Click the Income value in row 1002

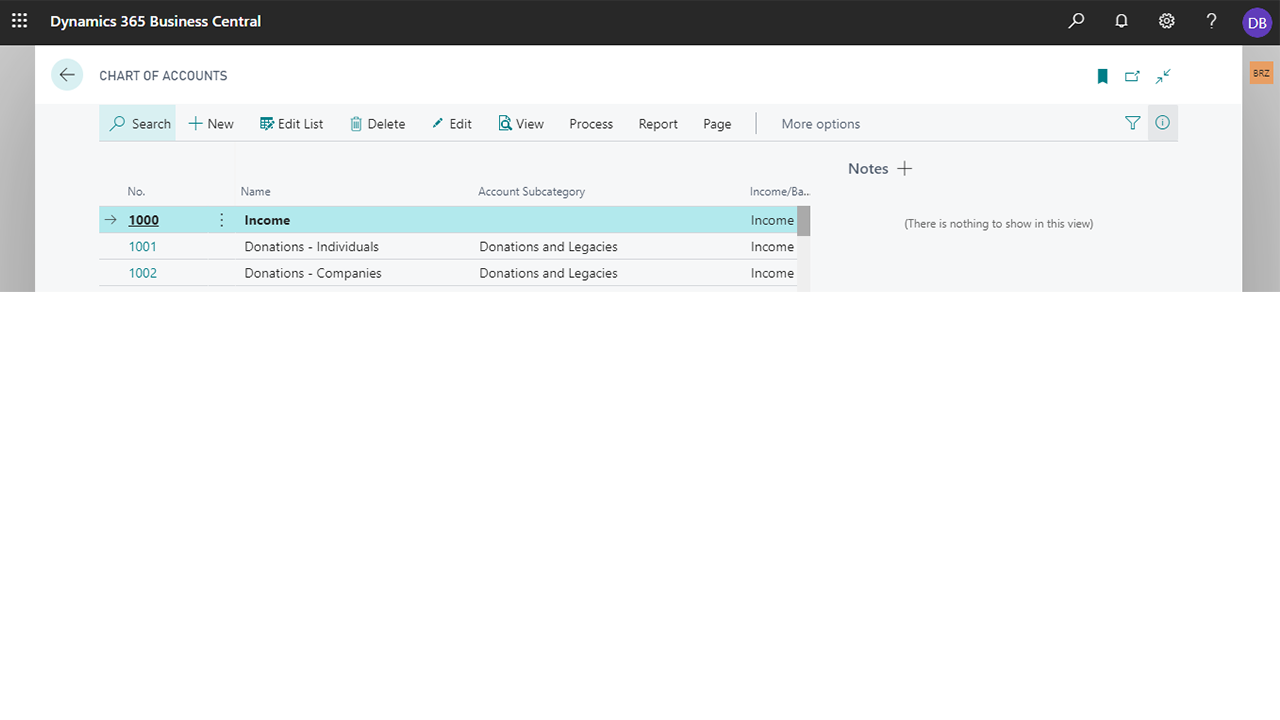coord(773,273)
